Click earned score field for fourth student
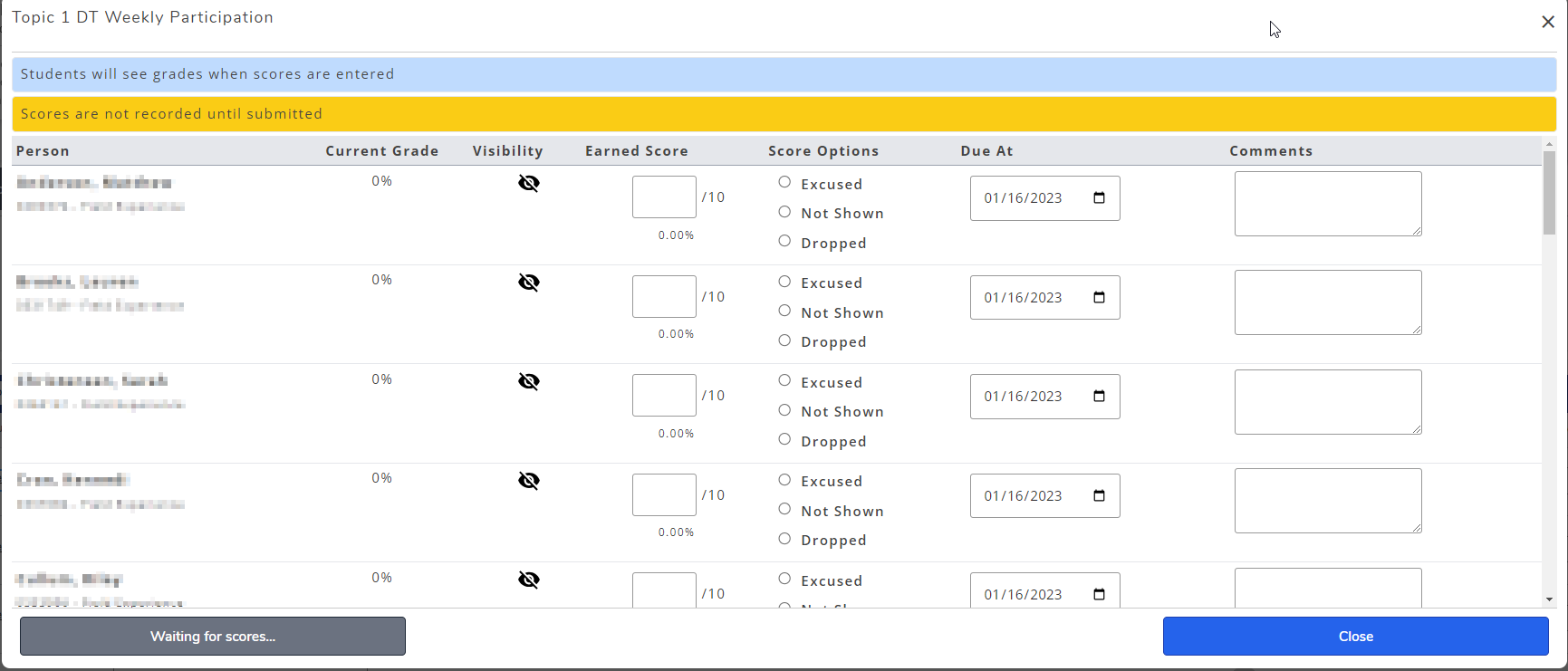Image resolution: width=1568 pixels, height=671 pixels. click(x=664, y=495)
